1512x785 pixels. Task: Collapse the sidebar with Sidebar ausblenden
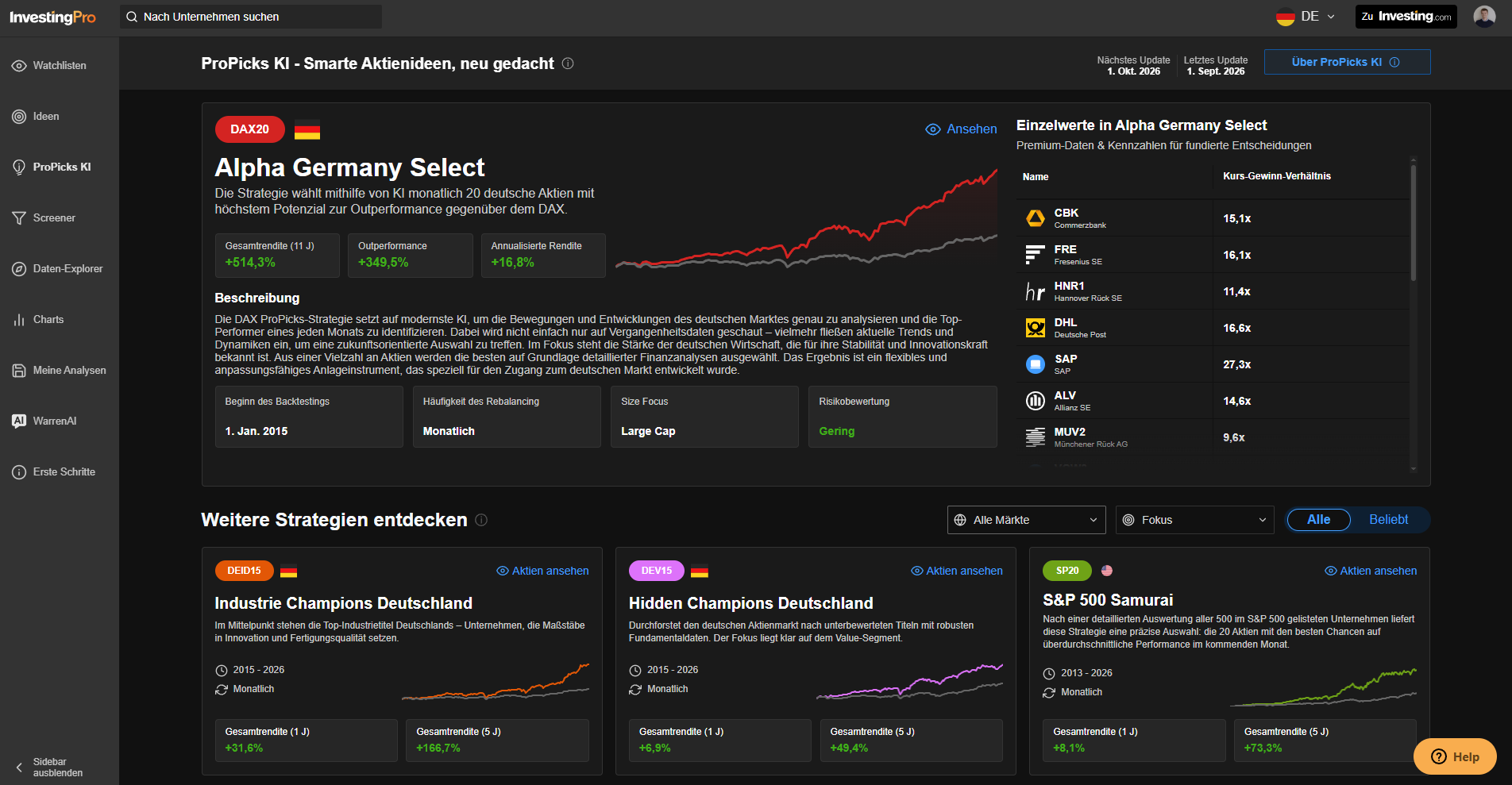pyautogui.click(x=49, y=768)
